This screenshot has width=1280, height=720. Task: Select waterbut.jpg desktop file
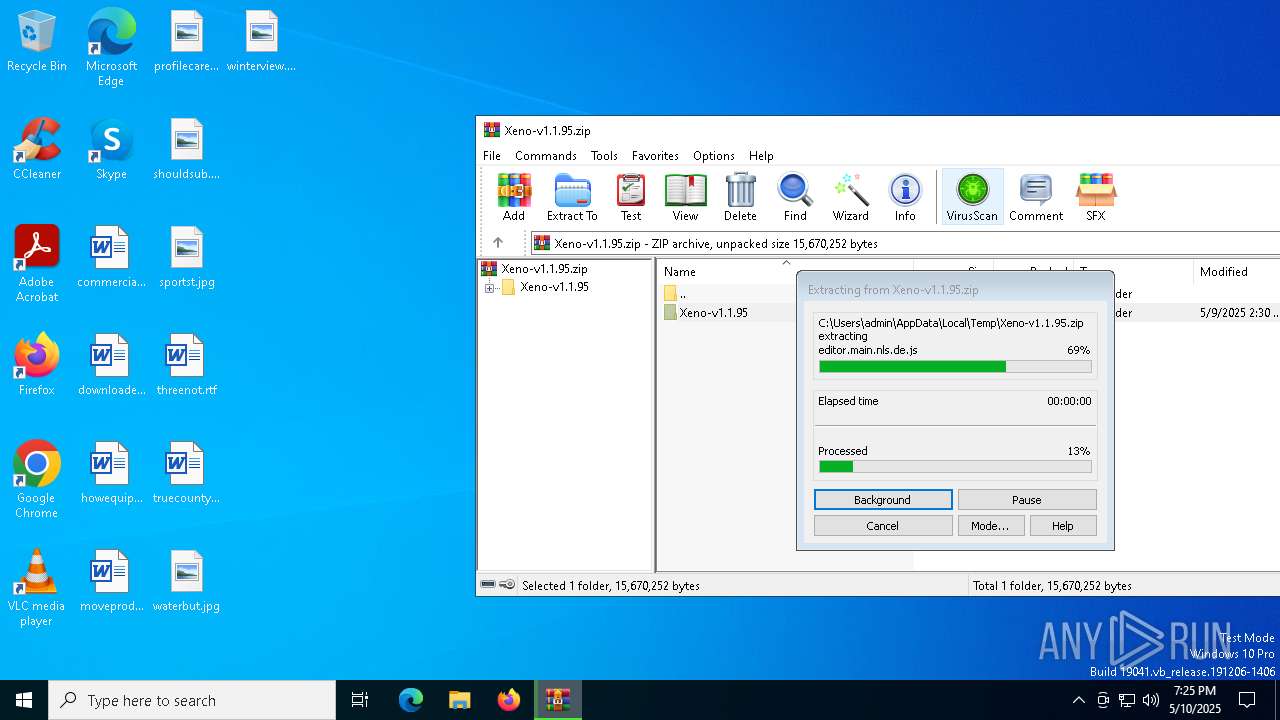187,582
